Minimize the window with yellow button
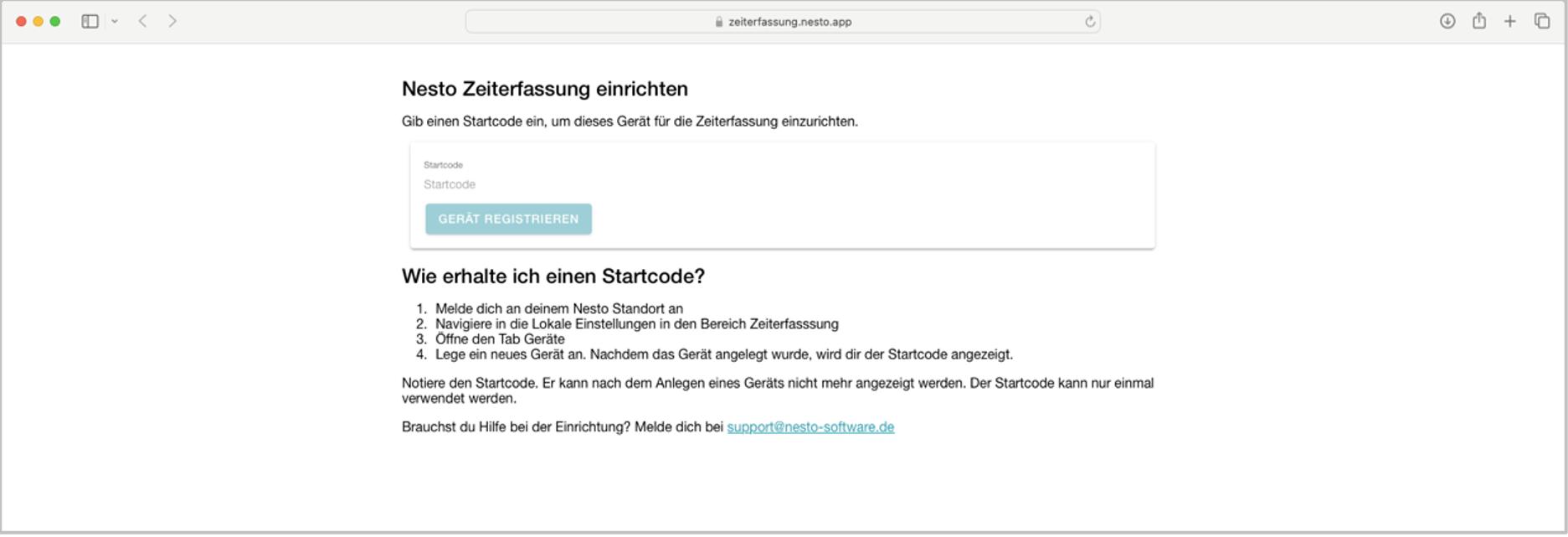The image size is (1568, 537). tap(39, 22)
